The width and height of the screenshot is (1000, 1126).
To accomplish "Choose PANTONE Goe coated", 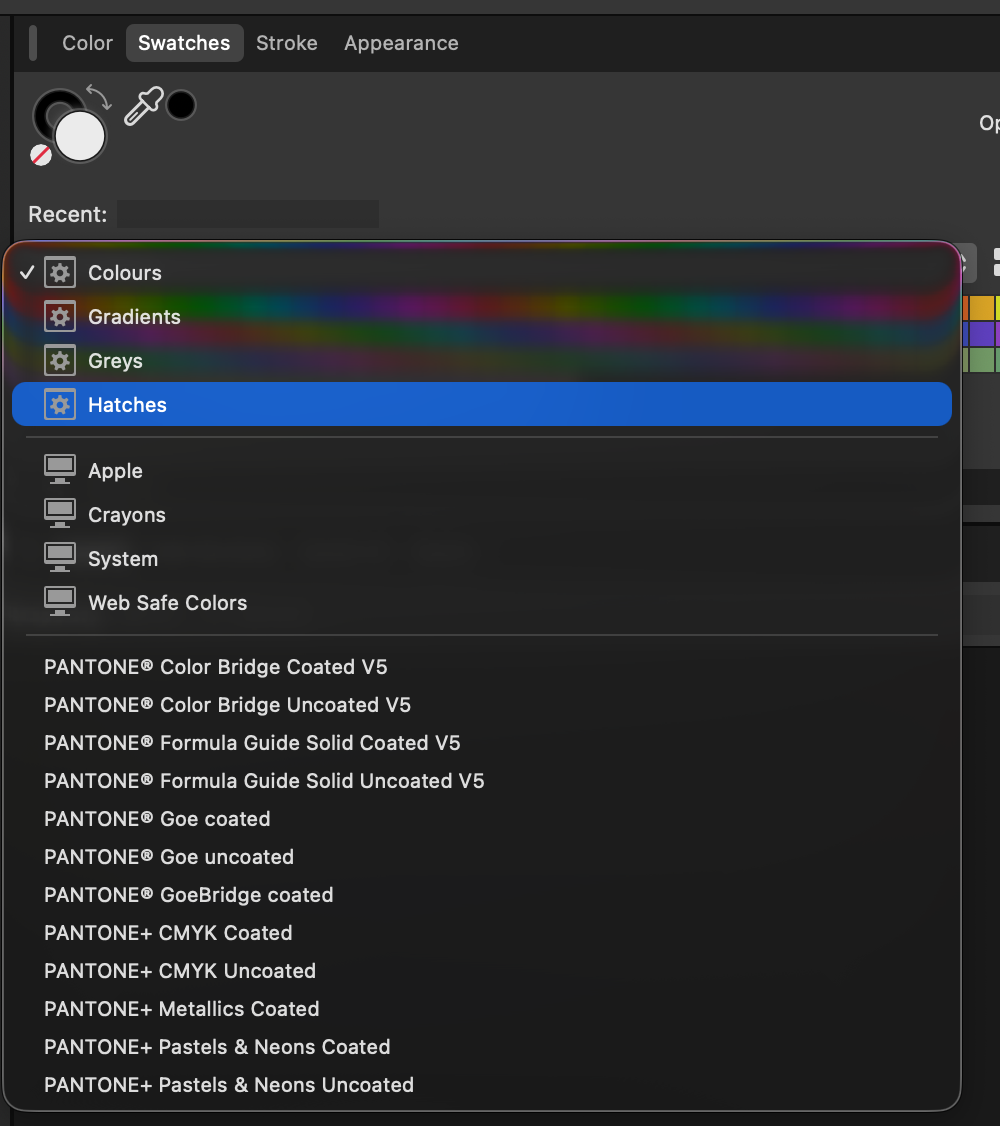I will coord(482,819).
